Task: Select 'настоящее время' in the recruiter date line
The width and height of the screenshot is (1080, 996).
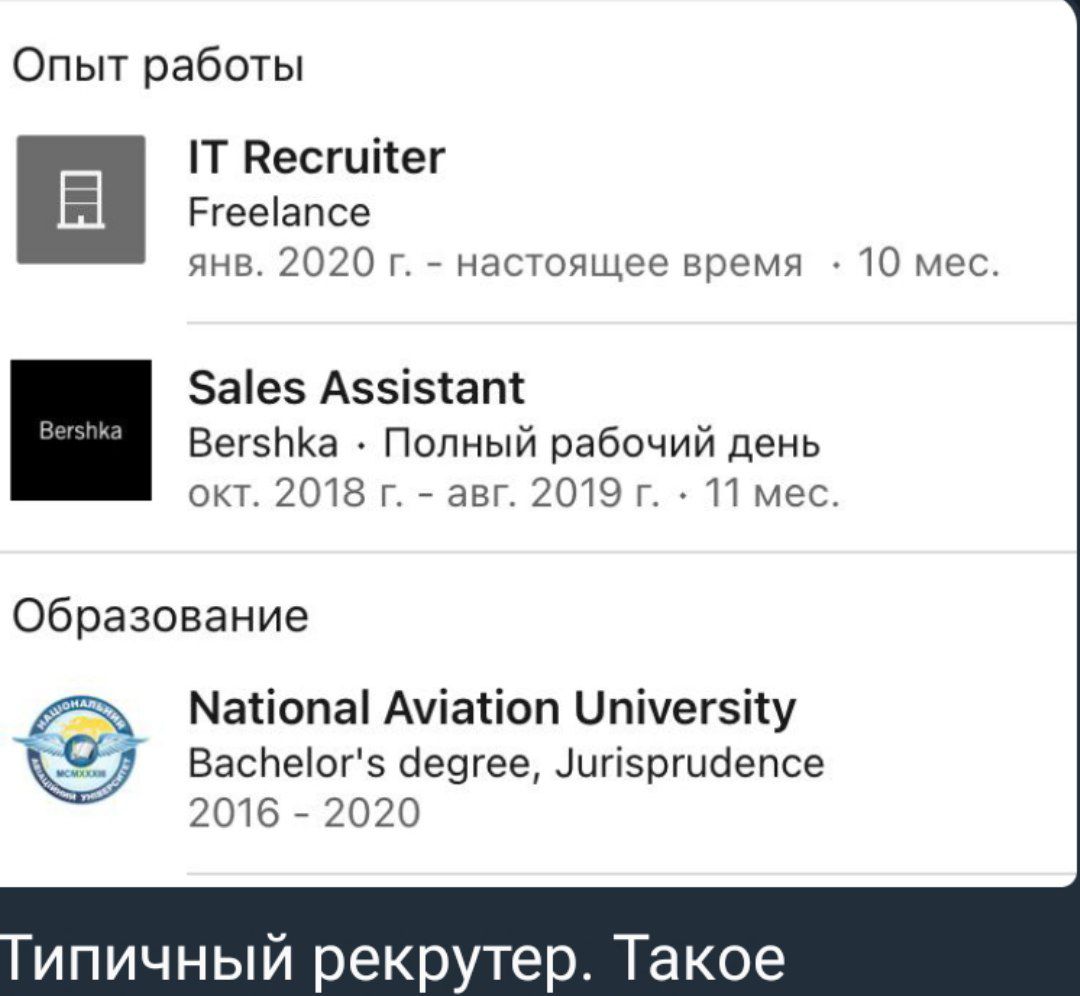Action: point(630,264)
